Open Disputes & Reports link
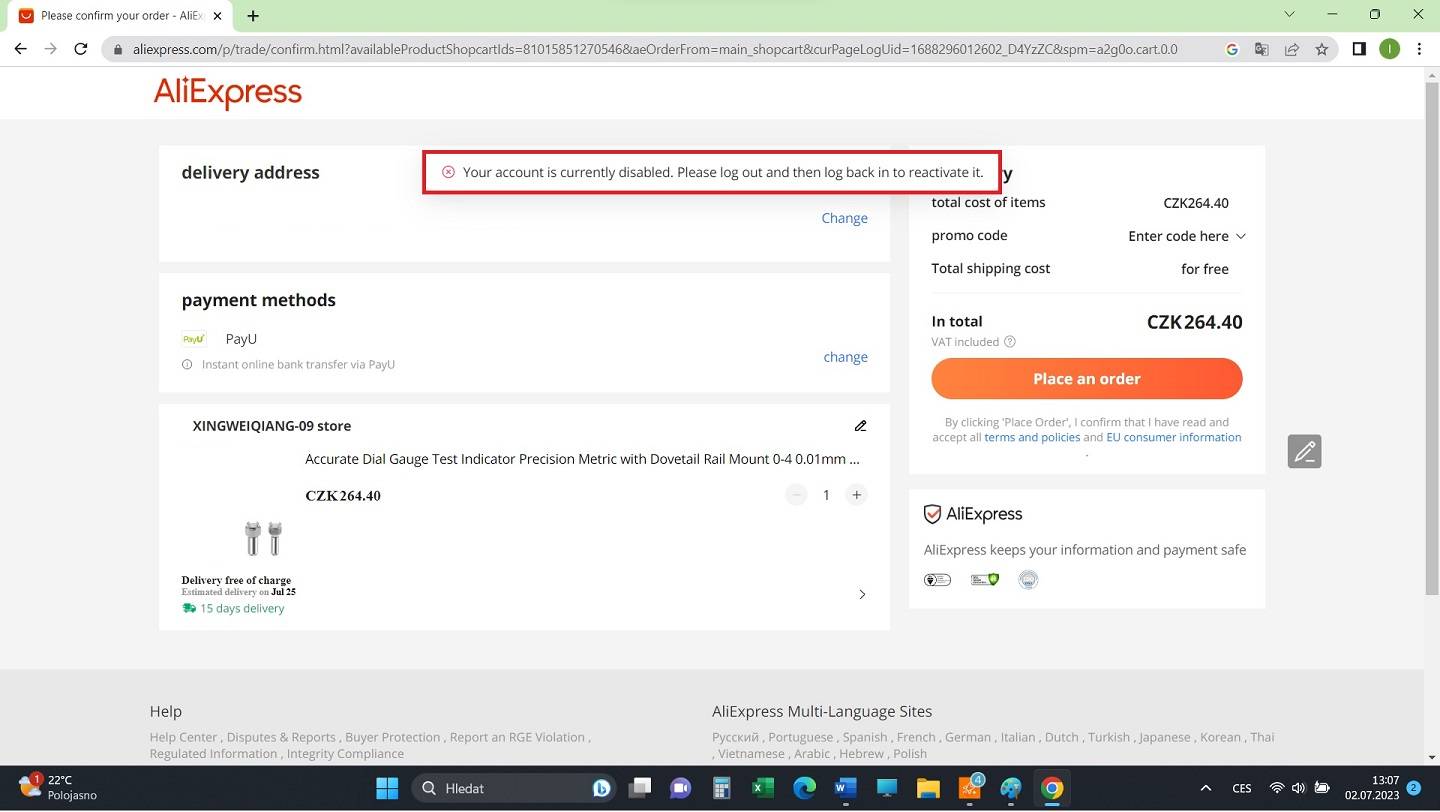Viewport: 1440px width, 812px height. point(281,737)
